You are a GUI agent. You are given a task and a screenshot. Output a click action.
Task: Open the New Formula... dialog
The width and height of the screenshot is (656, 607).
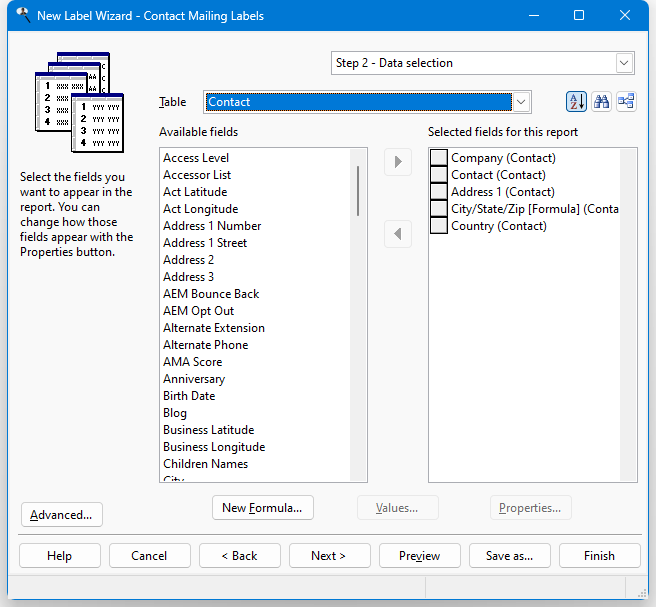(x=262, y=508)
